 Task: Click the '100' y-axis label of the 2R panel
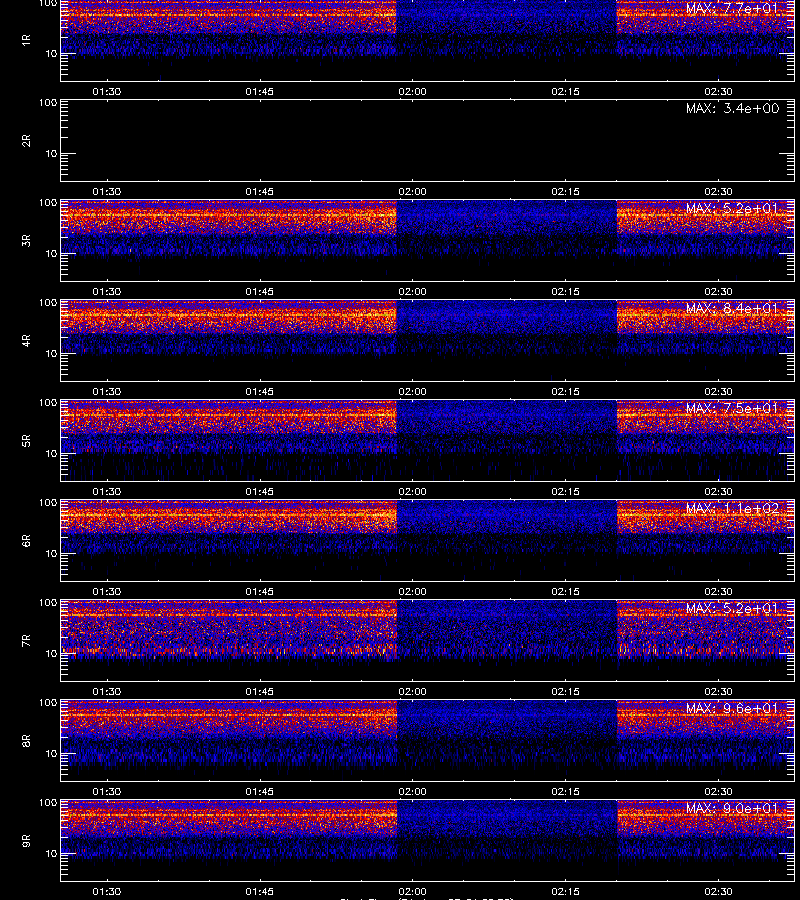coord(48,103)
